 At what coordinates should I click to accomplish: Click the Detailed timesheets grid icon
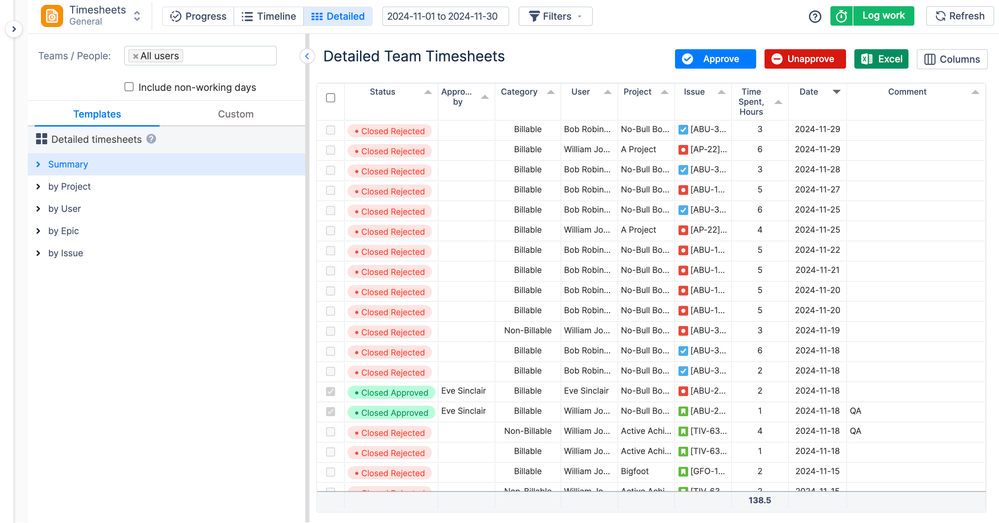point(41,139)
